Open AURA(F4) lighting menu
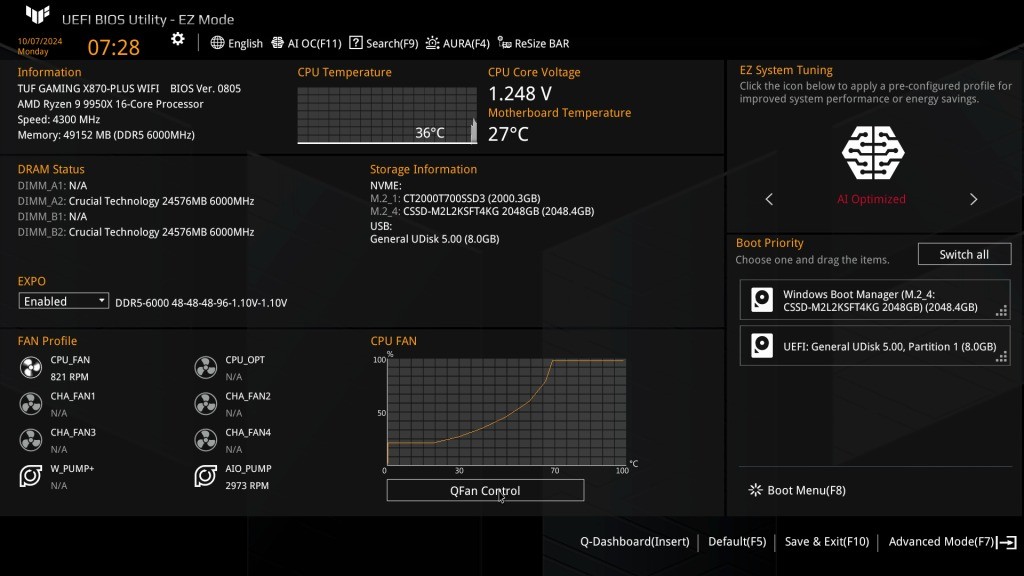Viewport: 1024px width, 576px height. [458, 43]
